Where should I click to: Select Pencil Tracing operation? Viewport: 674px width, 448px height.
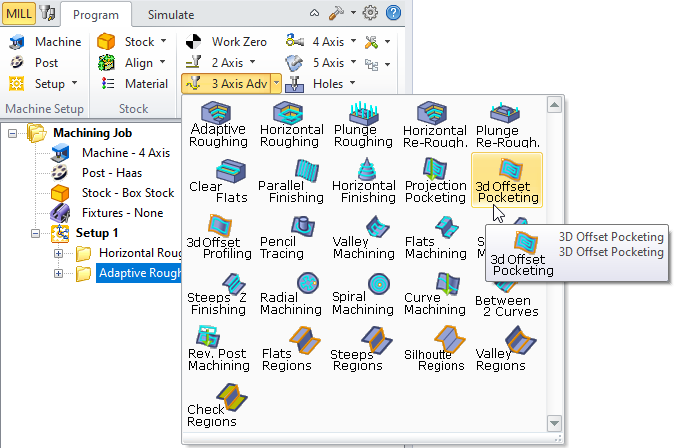(x=287, y=237)
